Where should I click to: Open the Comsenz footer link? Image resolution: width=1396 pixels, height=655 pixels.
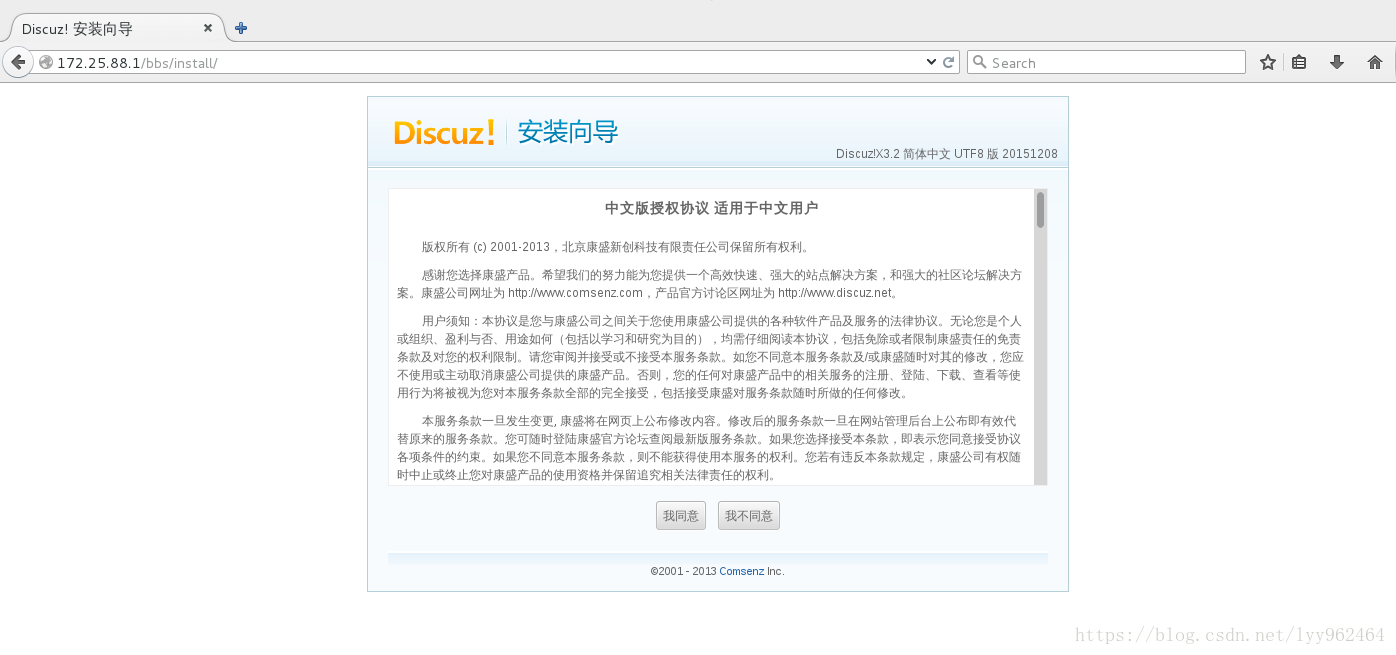pyautogui.click(x=742, y=571)
